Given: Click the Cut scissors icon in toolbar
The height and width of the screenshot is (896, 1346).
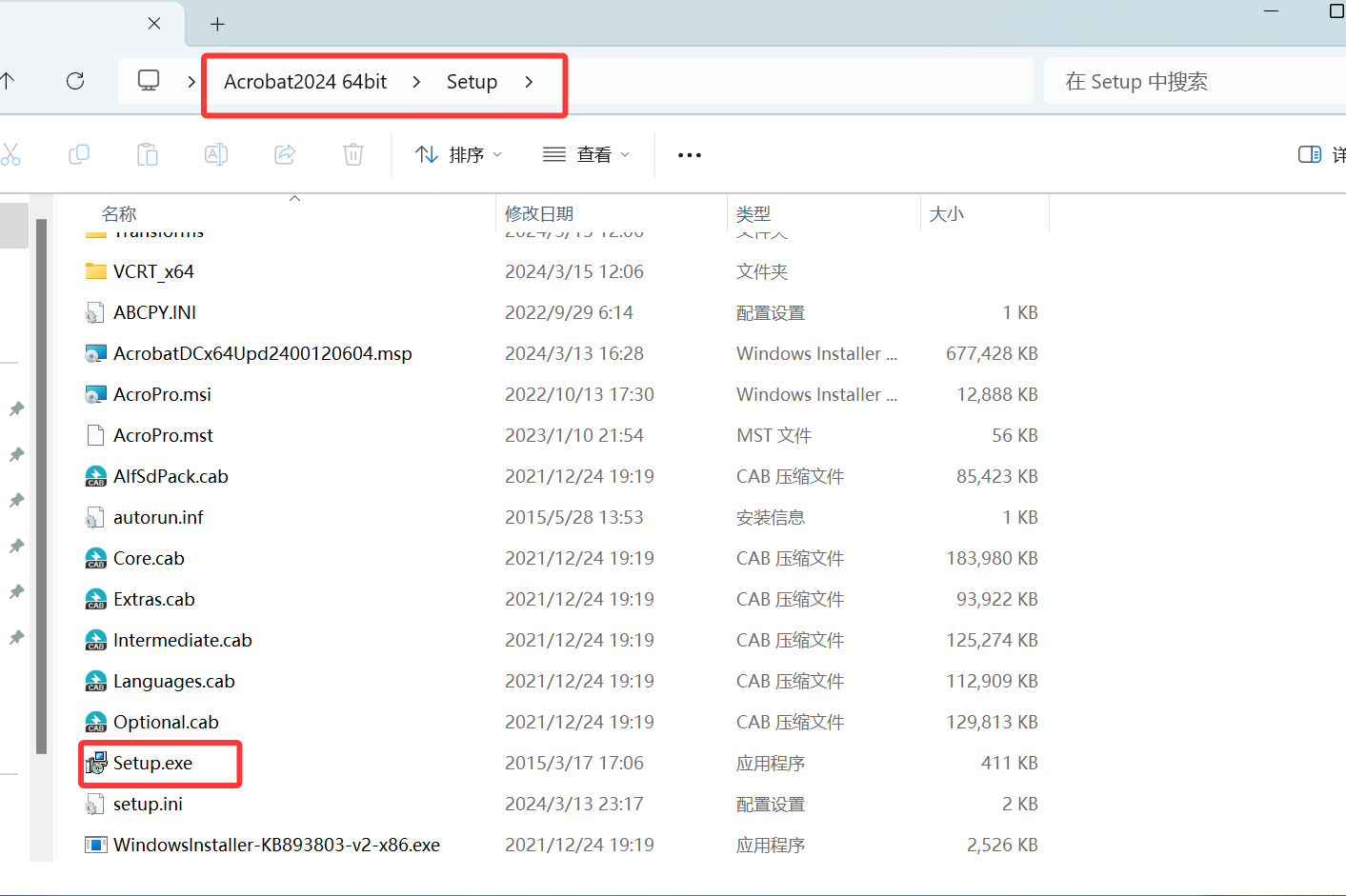Looking at the screenshot, I should click(10, 154).
